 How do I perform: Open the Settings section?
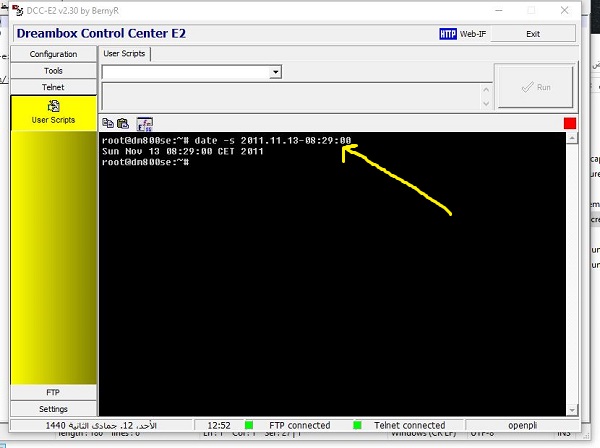(54, 409)
